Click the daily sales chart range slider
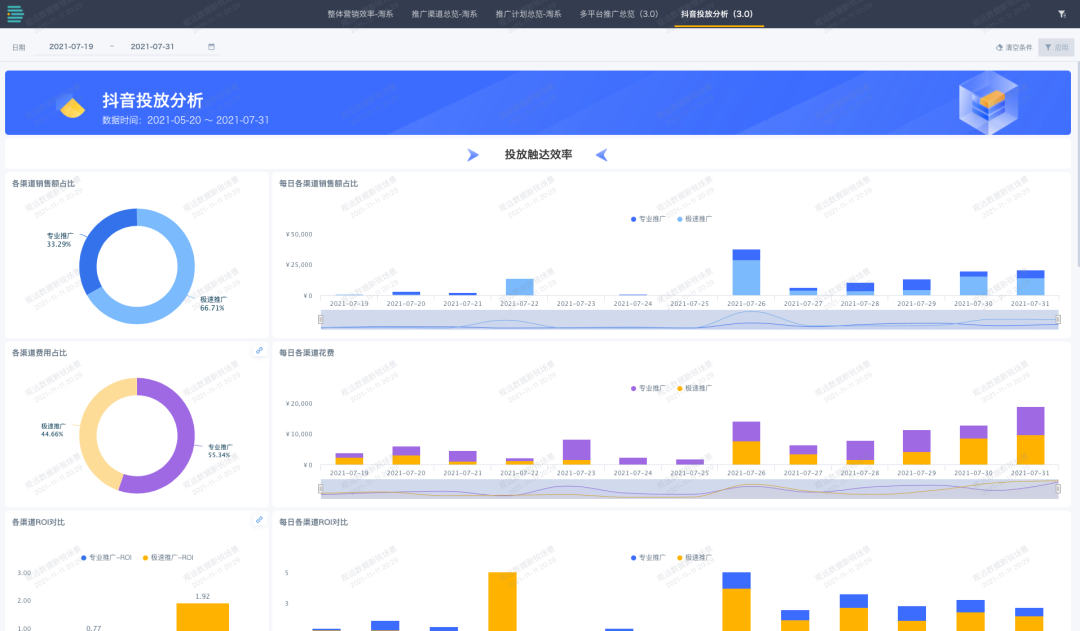The image size is (1080, 631). pos(690,319)
